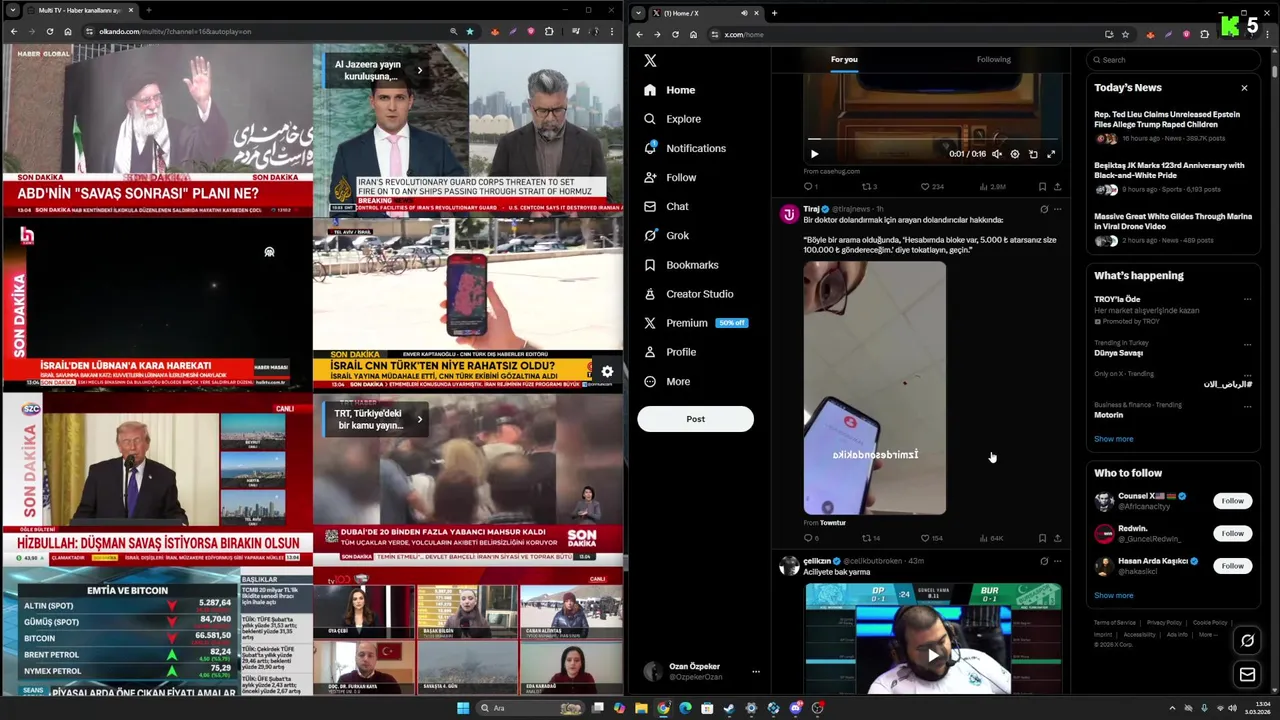Bookmark the Tiraj post
1280x720 pixels.
[x=1042, y=538]
